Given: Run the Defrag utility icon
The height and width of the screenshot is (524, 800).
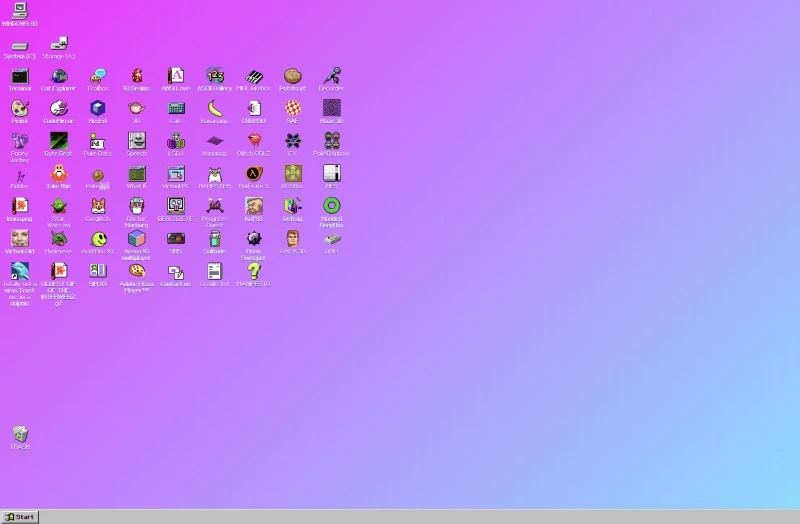Looking at the screenshot, I should coord(292,206).
